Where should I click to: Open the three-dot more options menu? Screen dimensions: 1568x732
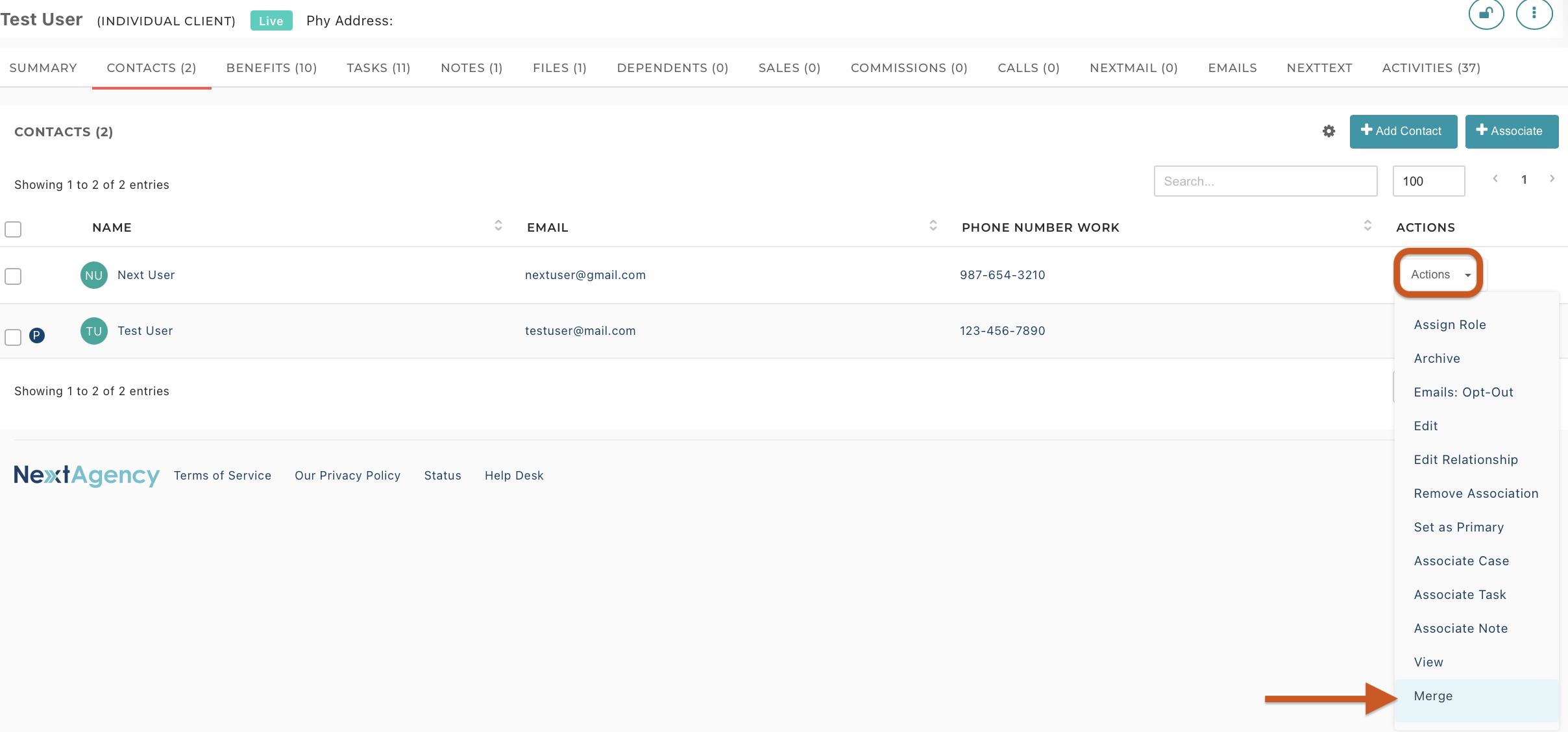1534,13
